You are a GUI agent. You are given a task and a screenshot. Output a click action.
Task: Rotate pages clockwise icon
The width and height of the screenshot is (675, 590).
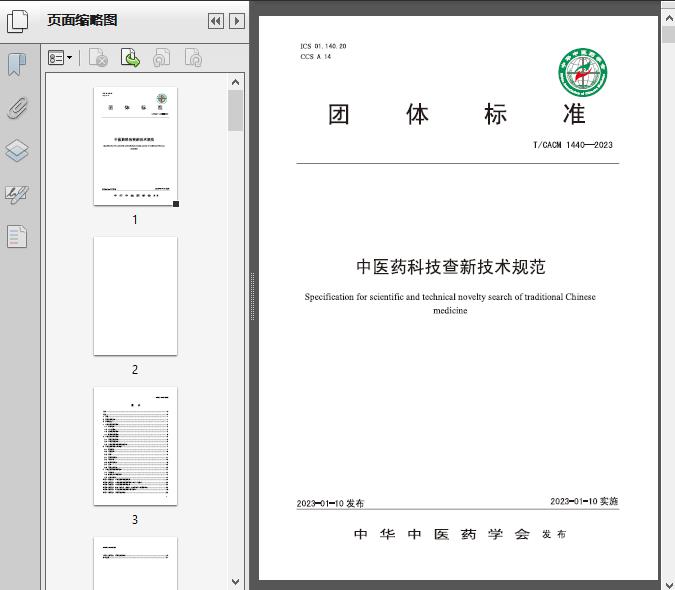tap(193, 58)
